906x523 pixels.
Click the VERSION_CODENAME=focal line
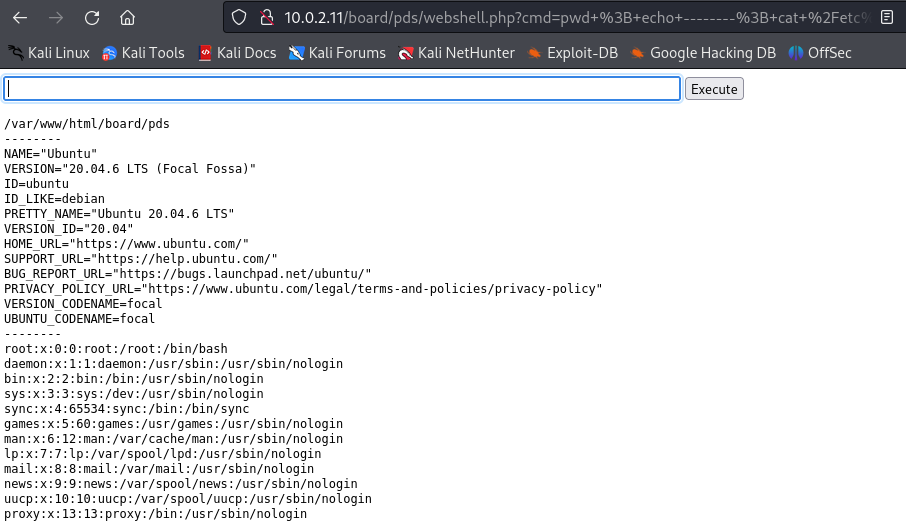tap(83, 304)
